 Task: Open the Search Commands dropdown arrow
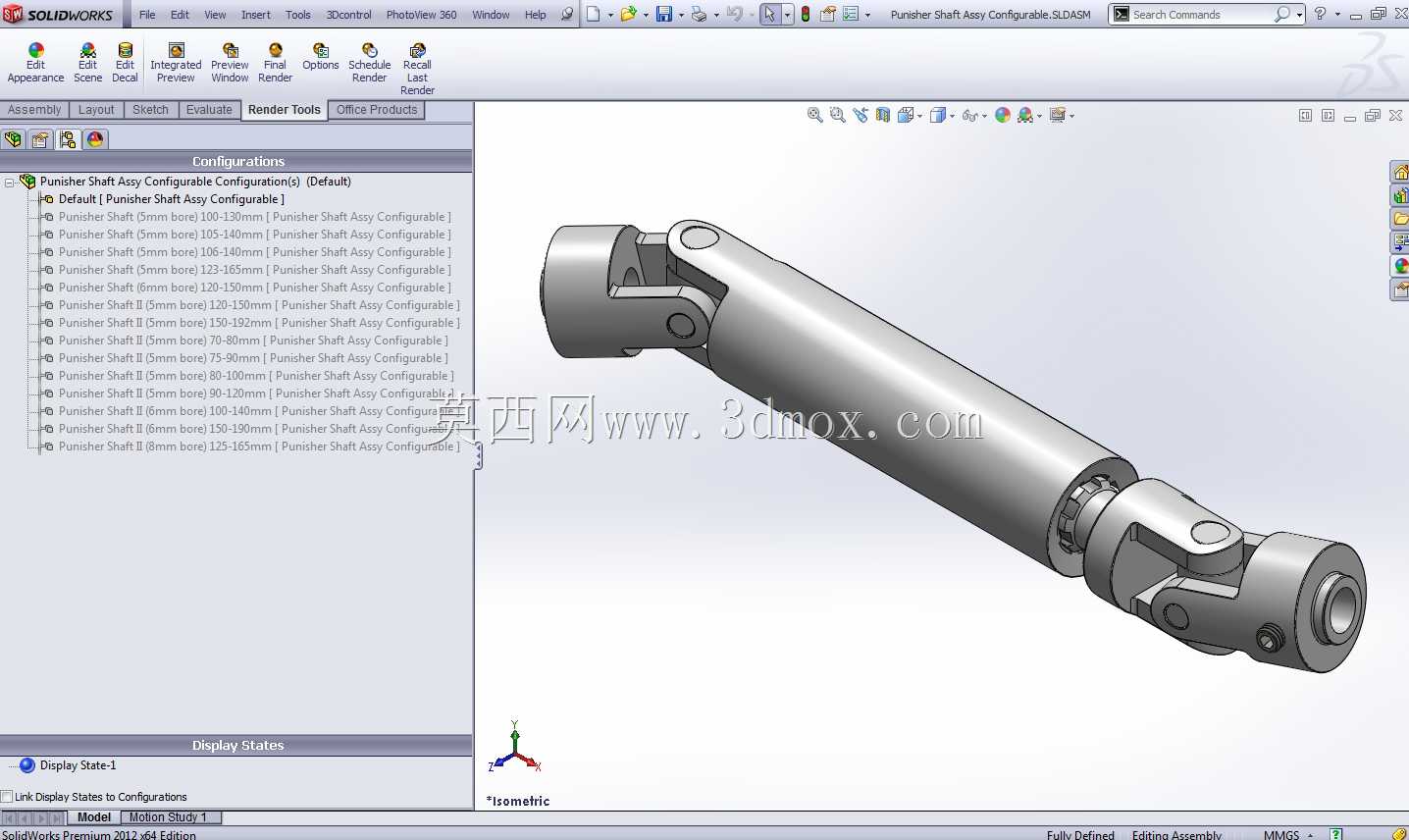1299,15
